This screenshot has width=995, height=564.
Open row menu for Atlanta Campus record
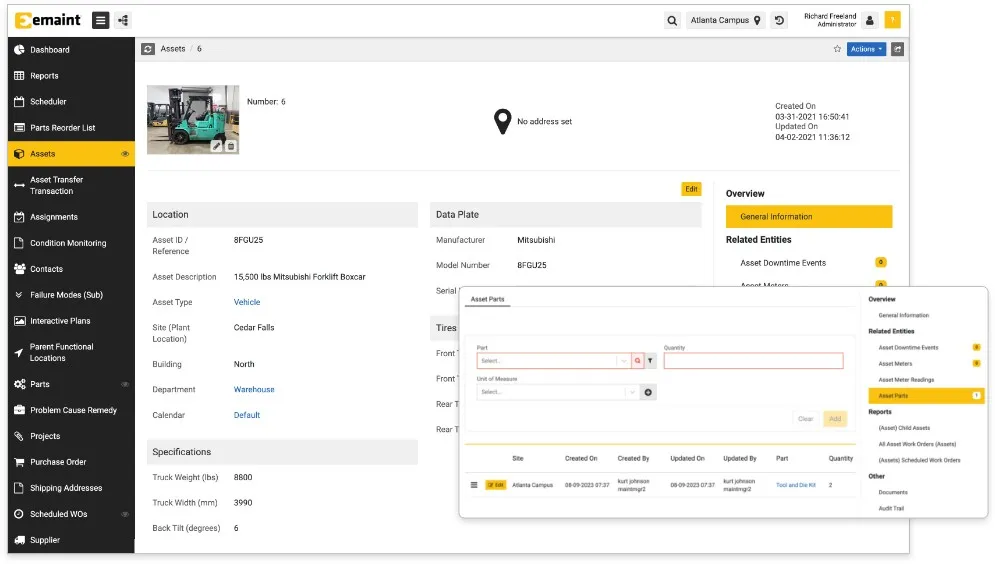click(474, 485)
